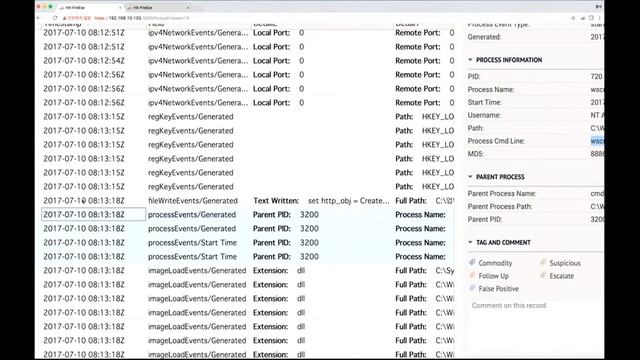Go back in the browser
Screen dimensions: 640x360
[39, 18]
